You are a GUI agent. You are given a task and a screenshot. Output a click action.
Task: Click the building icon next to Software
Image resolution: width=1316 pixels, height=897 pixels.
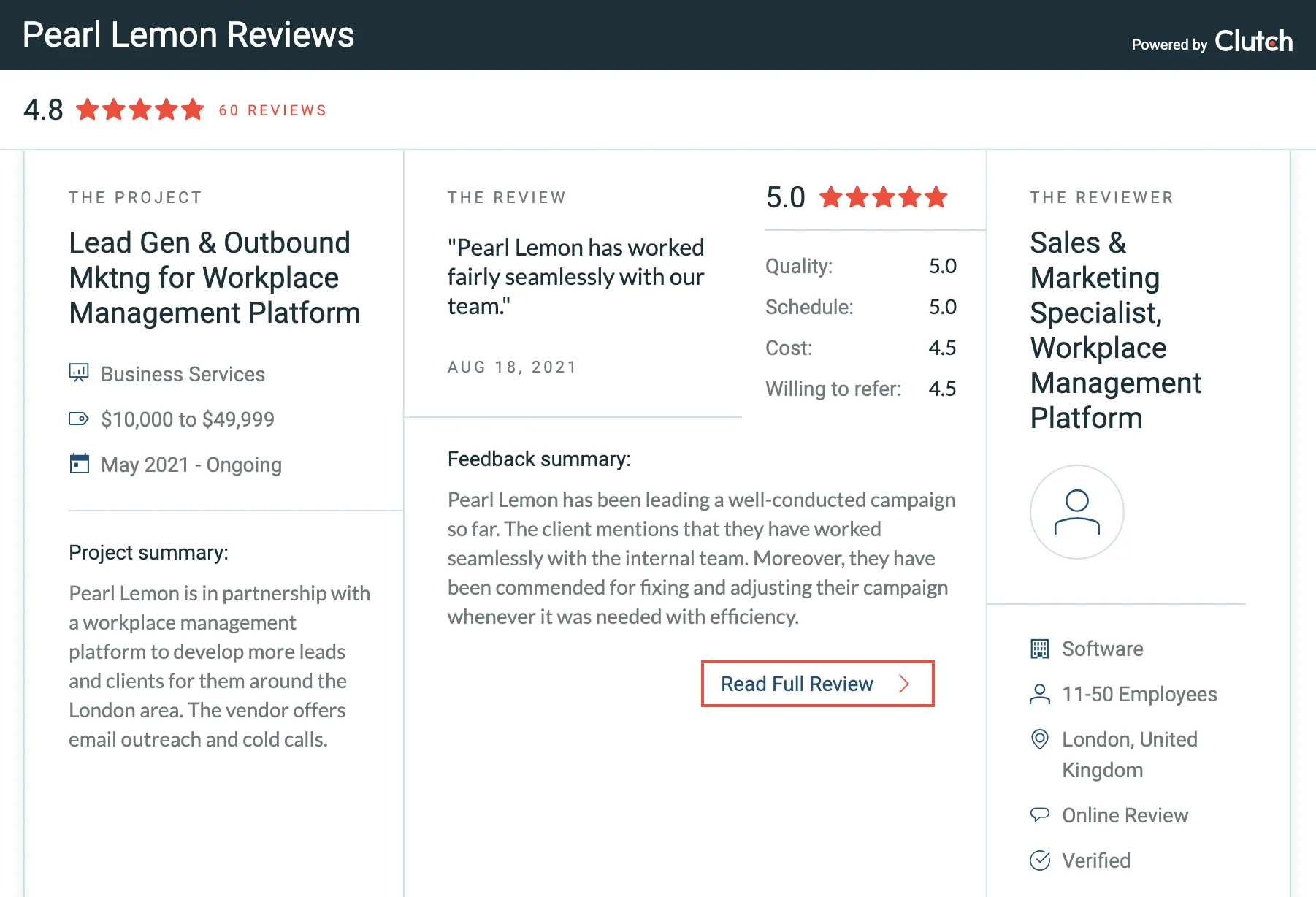point(1039,649)
